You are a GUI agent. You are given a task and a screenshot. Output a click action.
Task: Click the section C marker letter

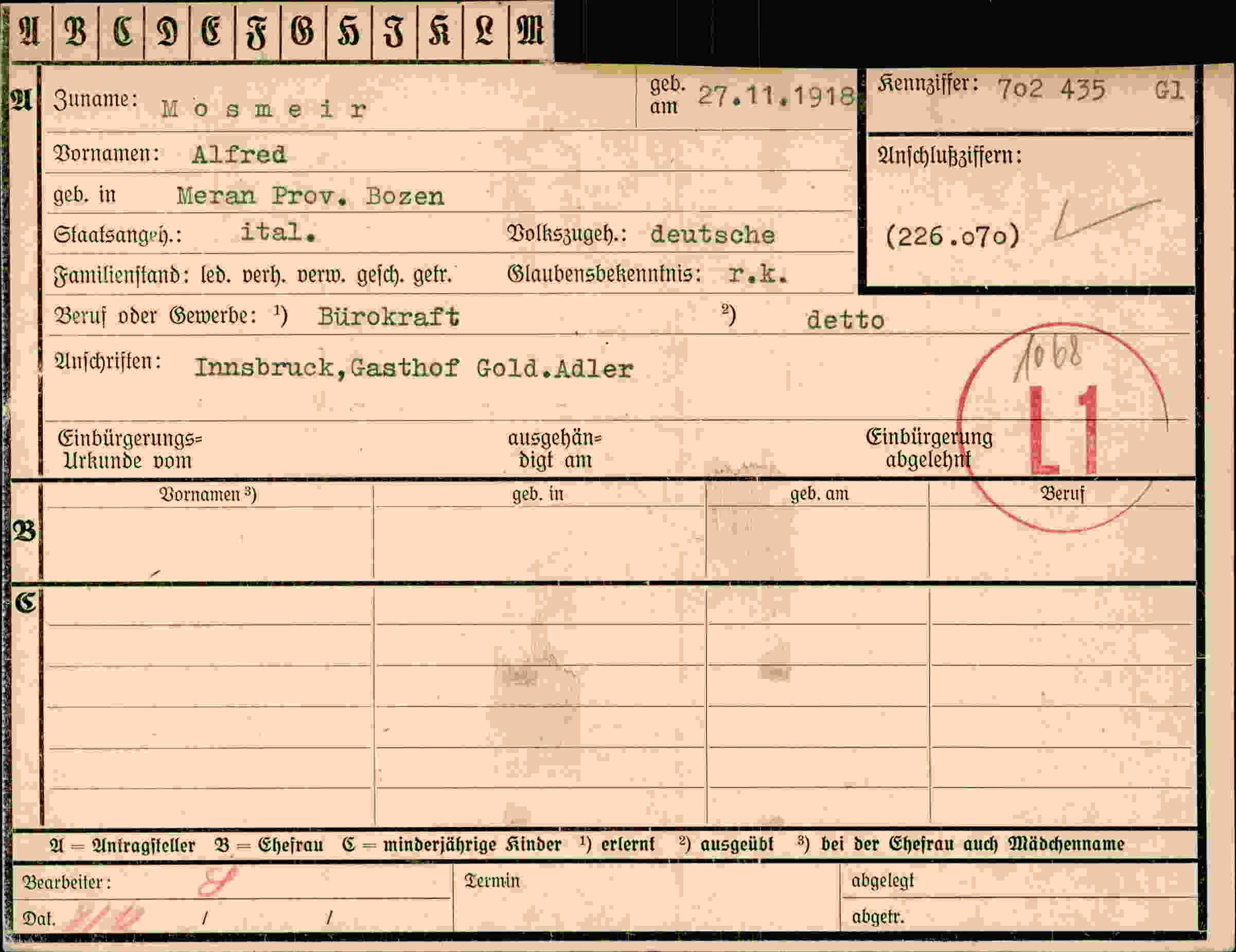click(25, 602)
